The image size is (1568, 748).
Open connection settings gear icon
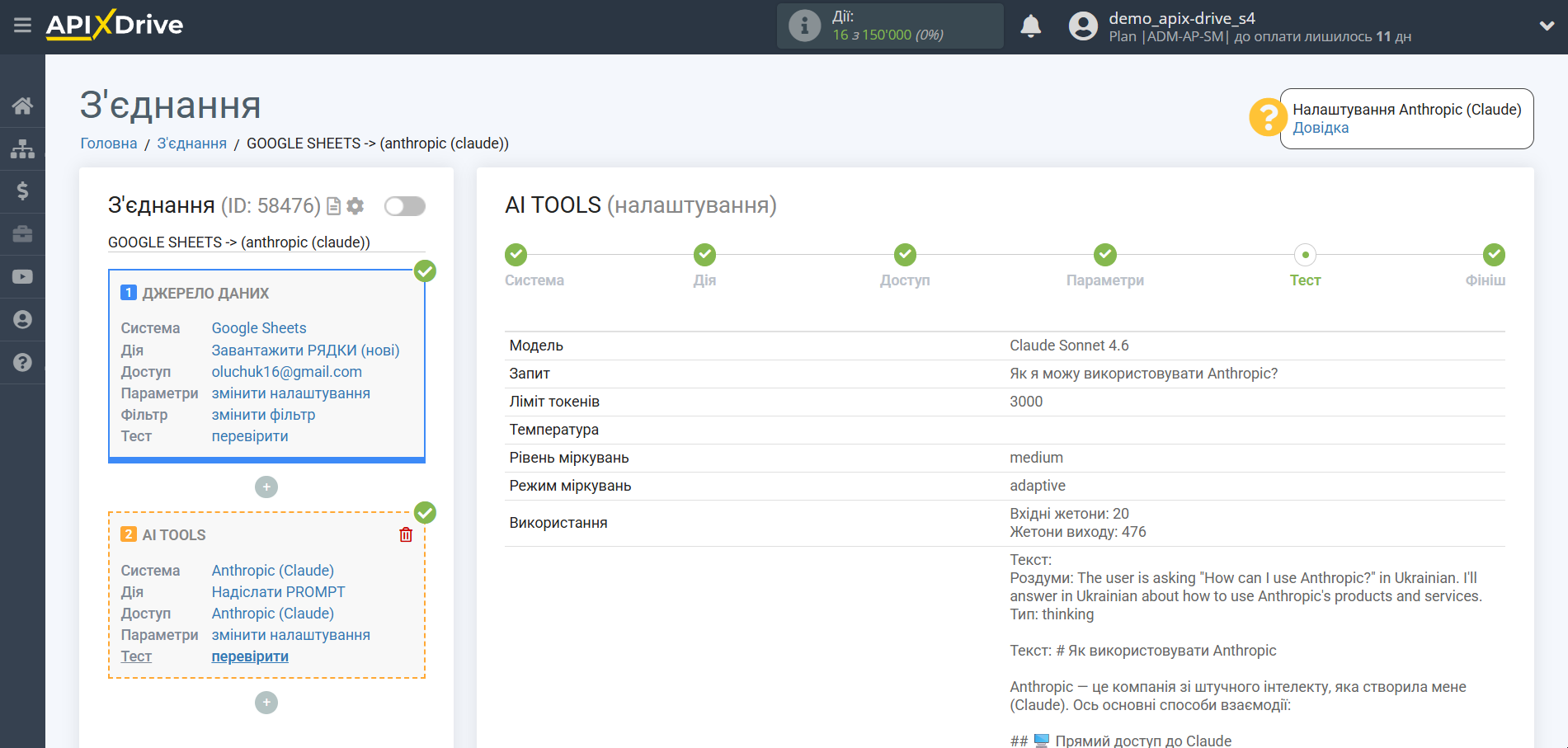[356, 206]
